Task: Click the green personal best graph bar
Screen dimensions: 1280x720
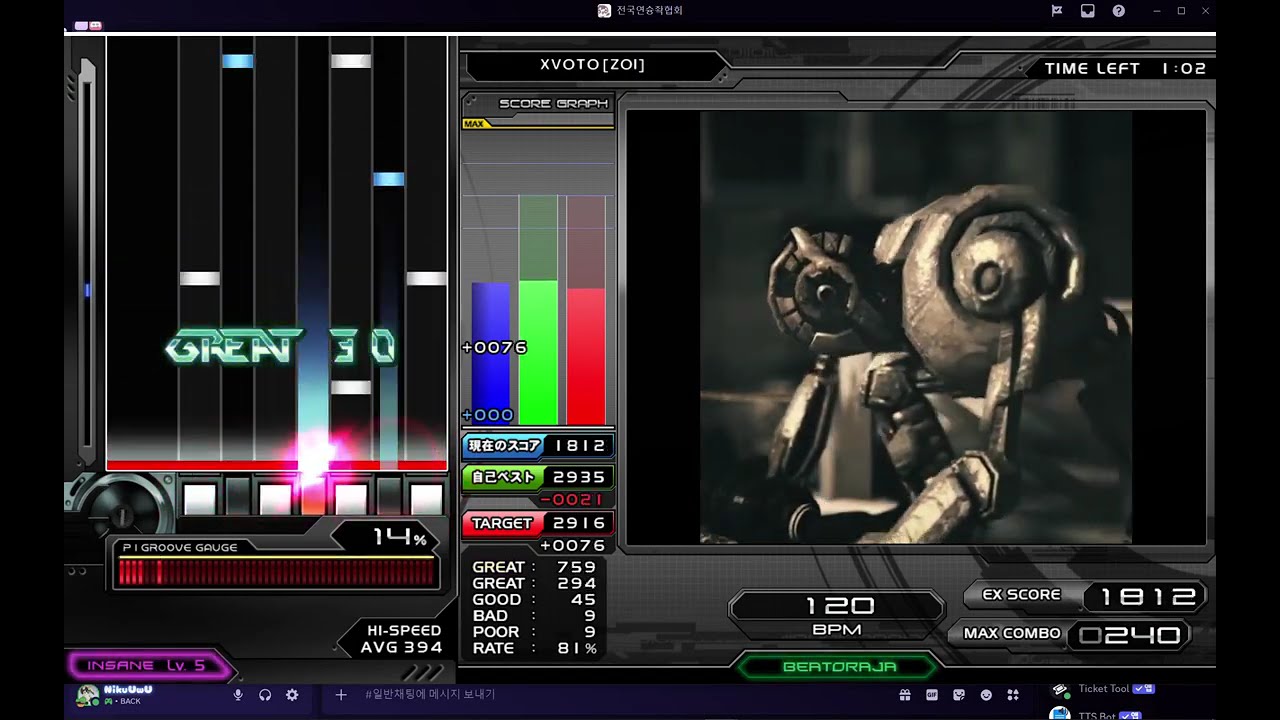Action: pyautogui.click(x=538, y=352)
